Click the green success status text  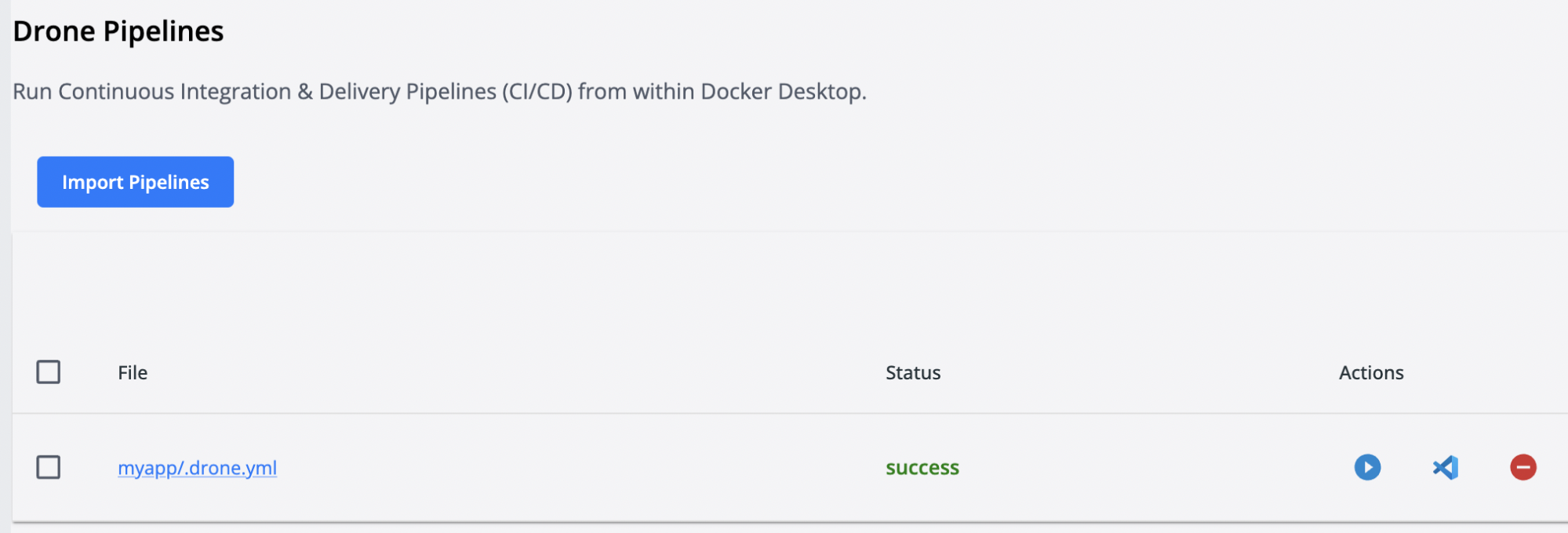922,468
